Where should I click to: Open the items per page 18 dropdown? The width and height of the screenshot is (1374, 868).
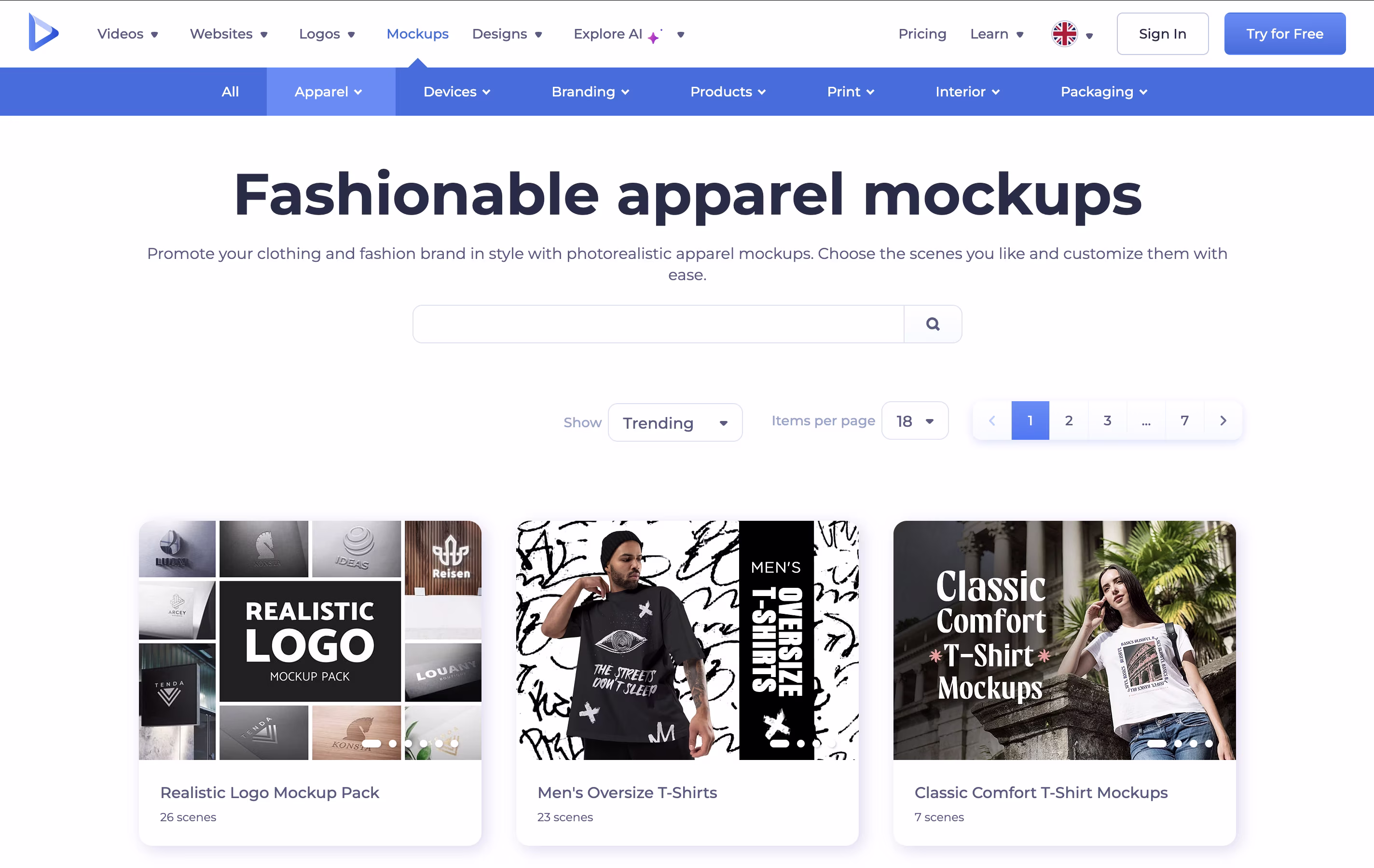pyautogui.click(x=915, y=421)
